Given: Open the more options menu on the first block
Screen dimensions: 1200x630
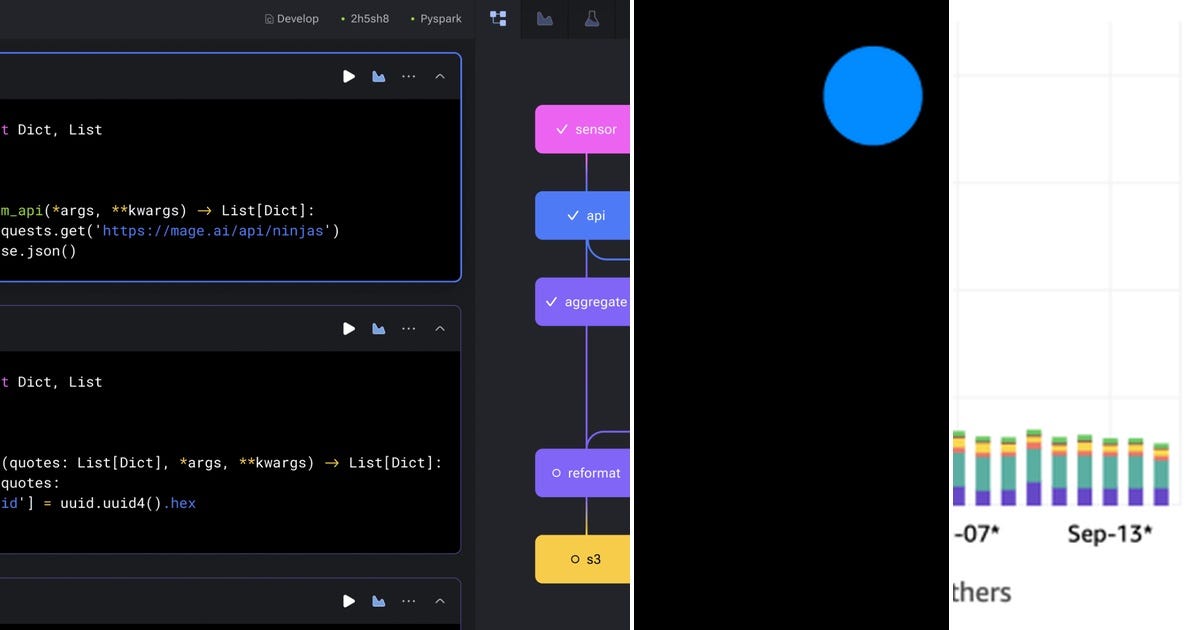Looking at the screenshot, I should coord(408,76).
